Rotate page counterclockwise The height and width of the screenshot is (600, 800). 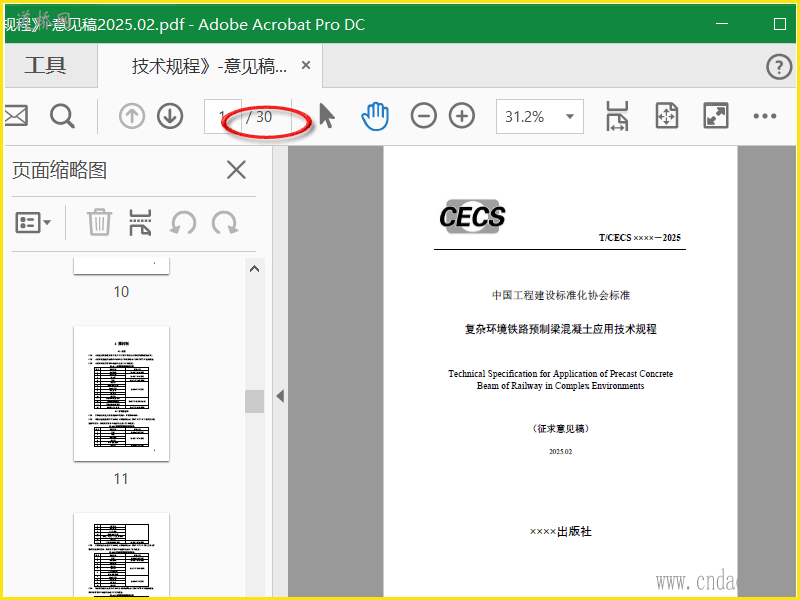pos(183,223)
